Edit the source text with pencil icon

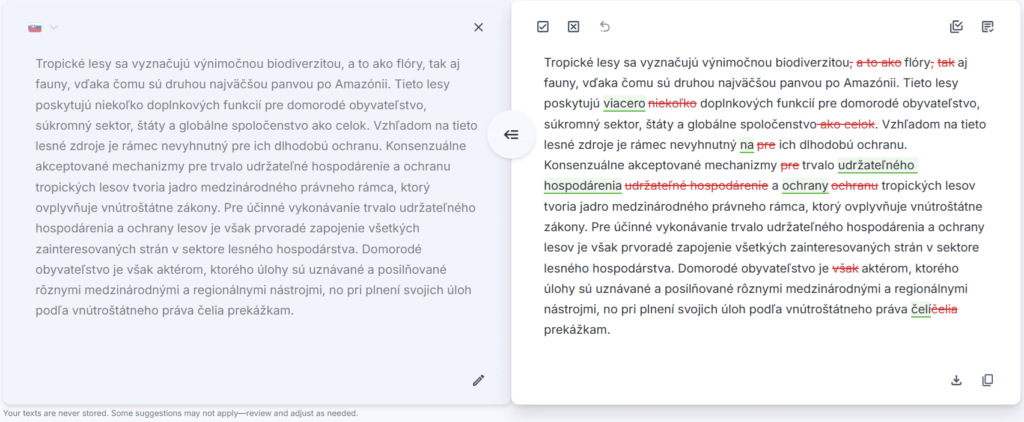478,380
